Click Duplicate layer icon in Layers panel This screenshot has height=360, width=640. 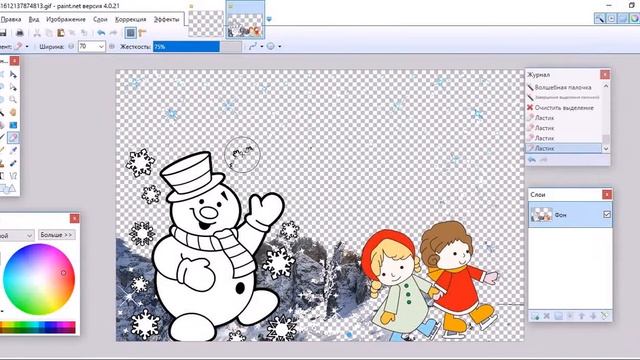click(x=558, y=316)
